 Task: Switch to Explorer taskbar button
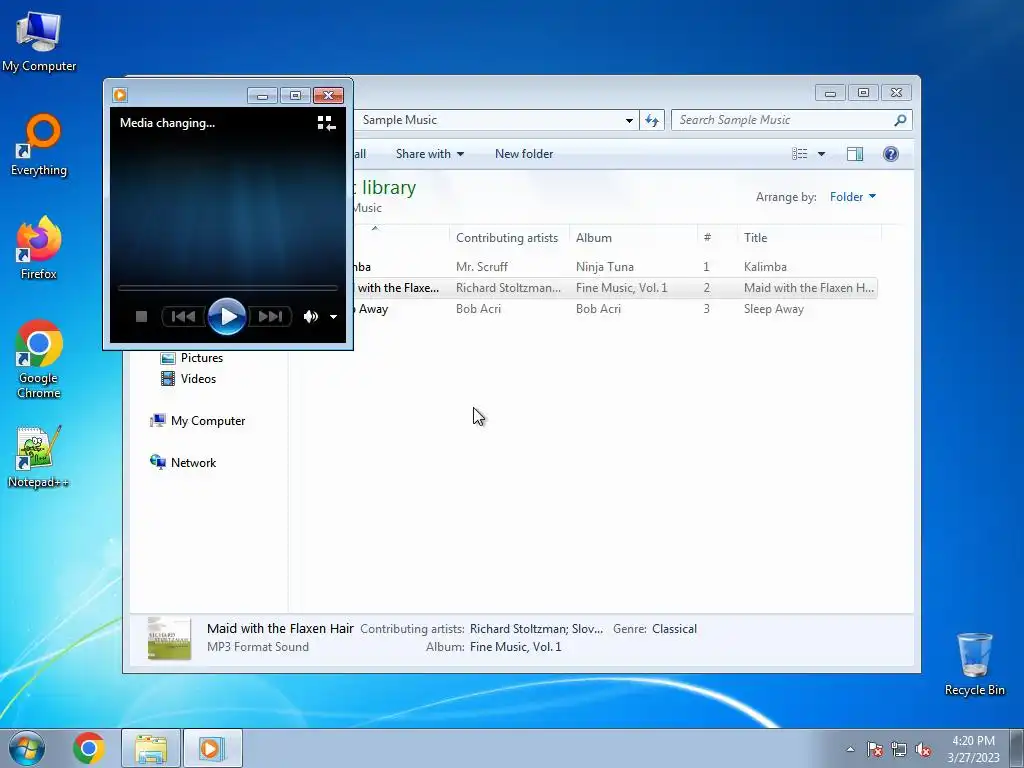tap(151, 748)
